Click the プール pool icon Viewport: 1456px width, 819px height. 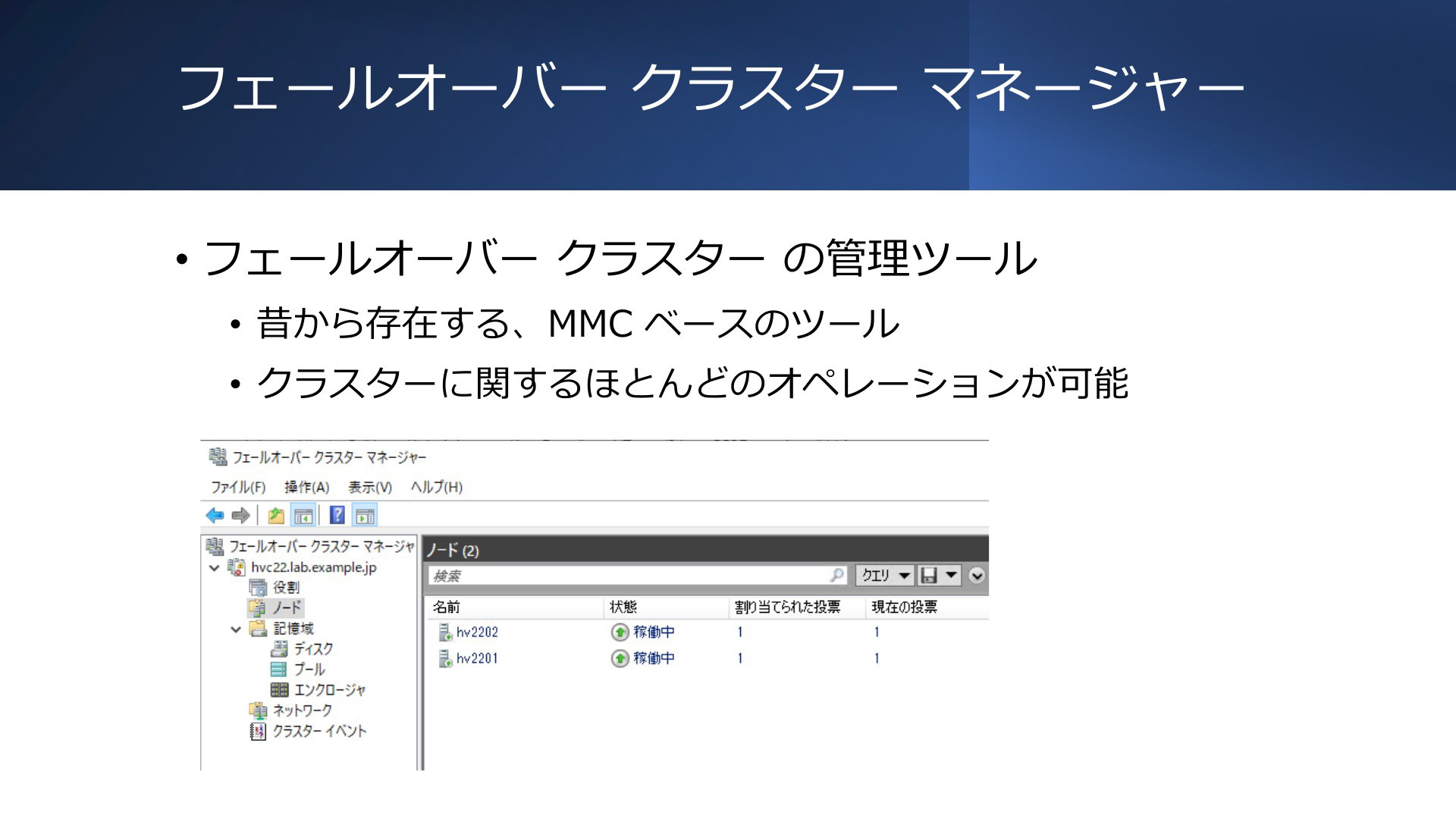point(279,670)
